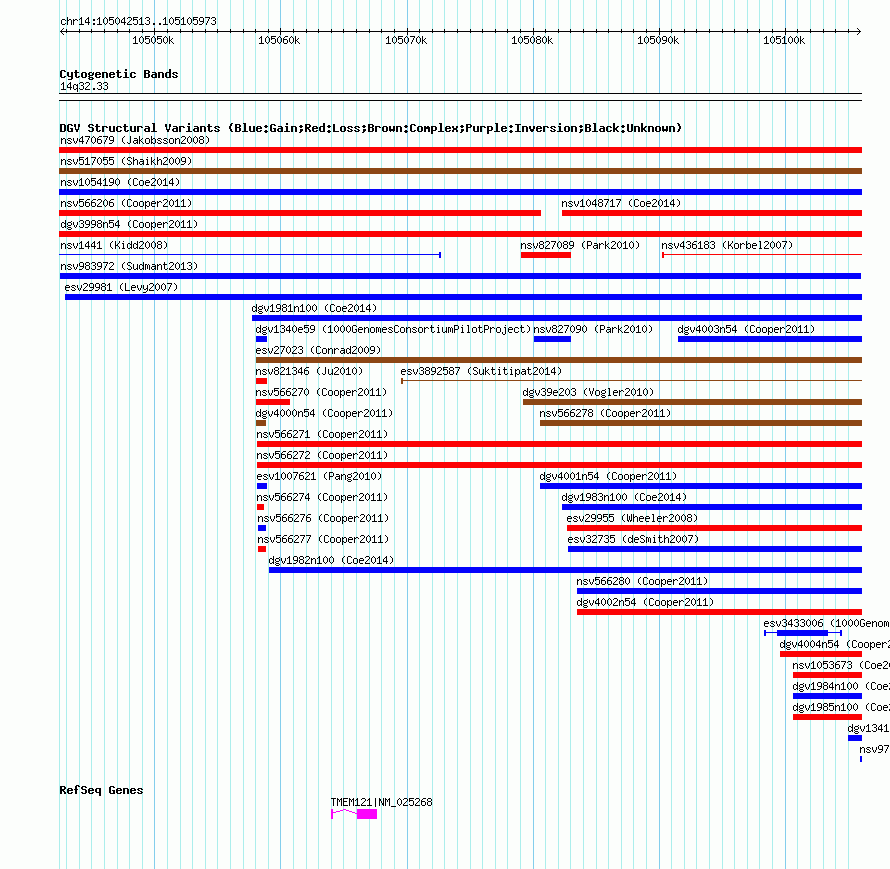Click the nsv470679 (Jakobsson2008) red loss bar
The height and width of the screenshot is (869, 890).
coord(460,150)
